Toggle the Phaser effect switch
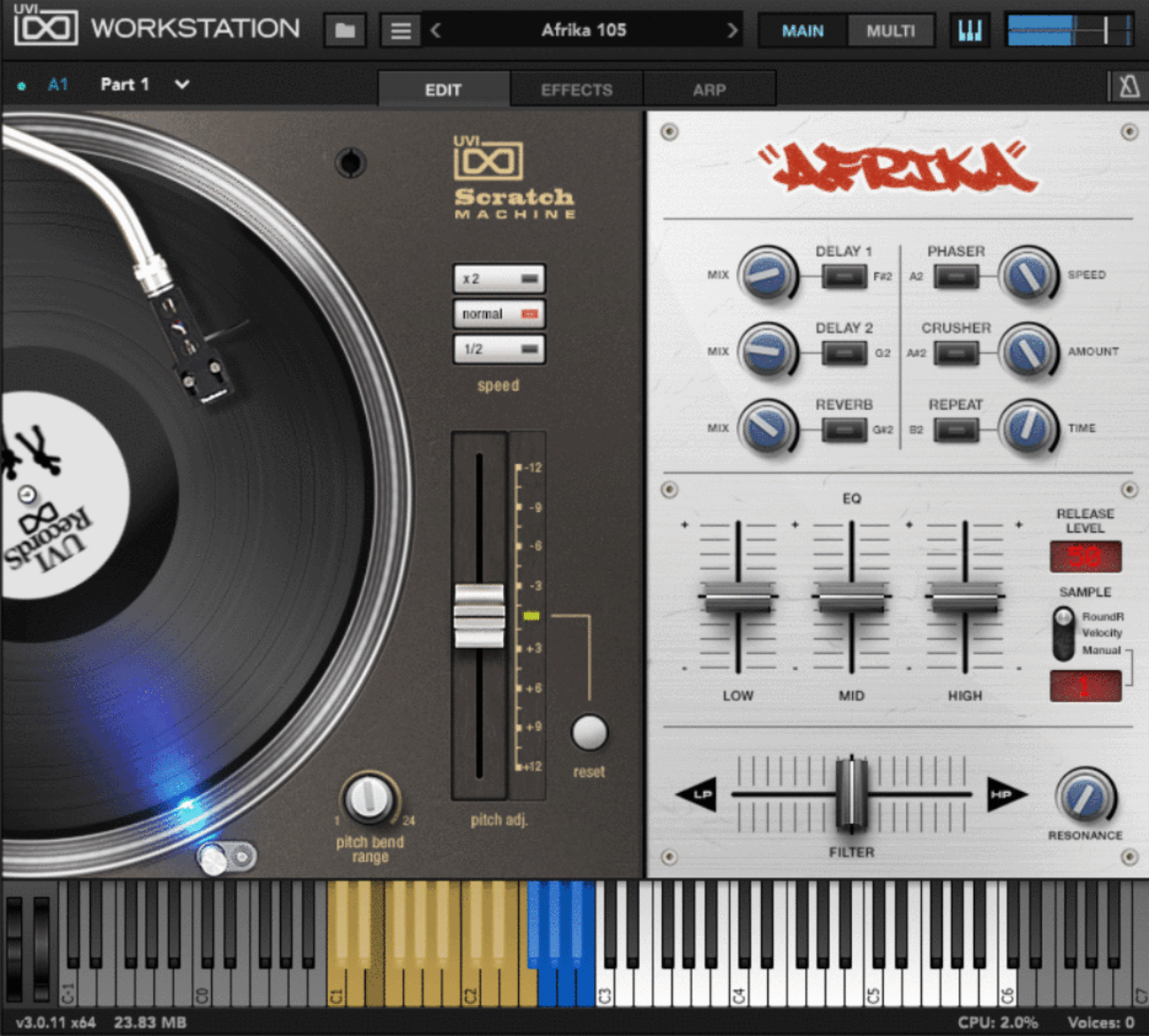Image resolution: width=1149 pixels, height=1036 pixels. 956,277
